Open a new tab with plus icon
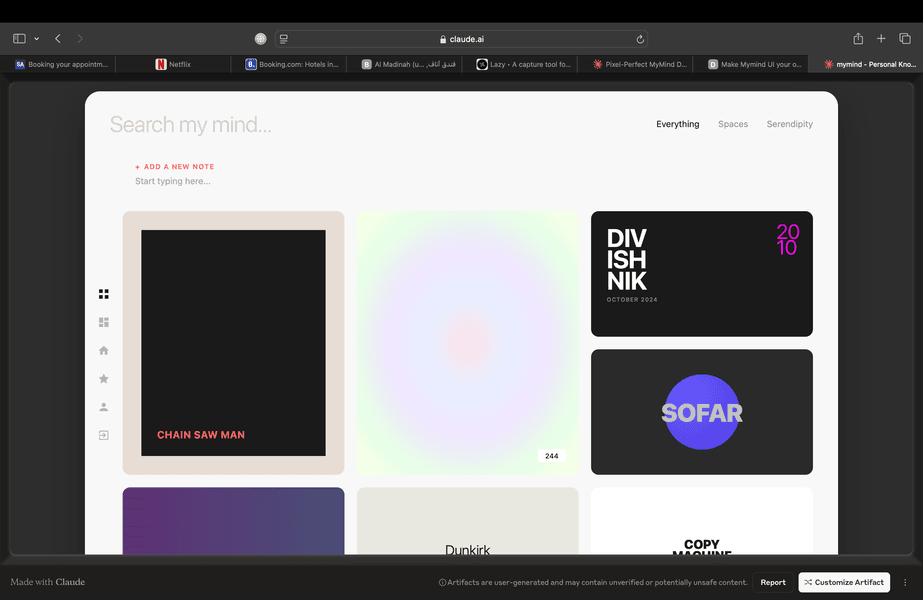The height and width of the screenshot is (600, 923). pos(881,39)
